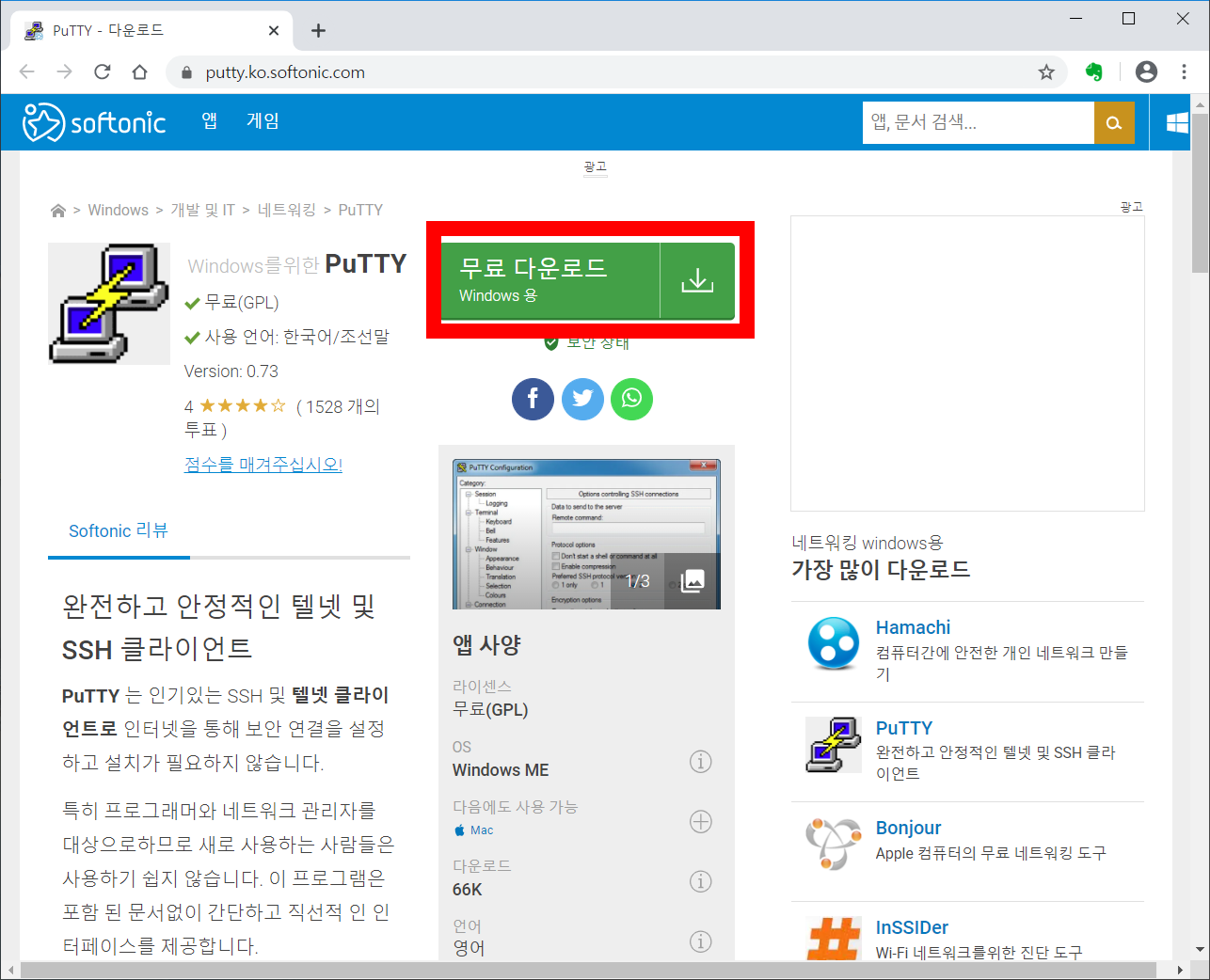Click the 무료 다운로드 button
This screenshot has height=980, width=1210.
[x=588, y=280]
